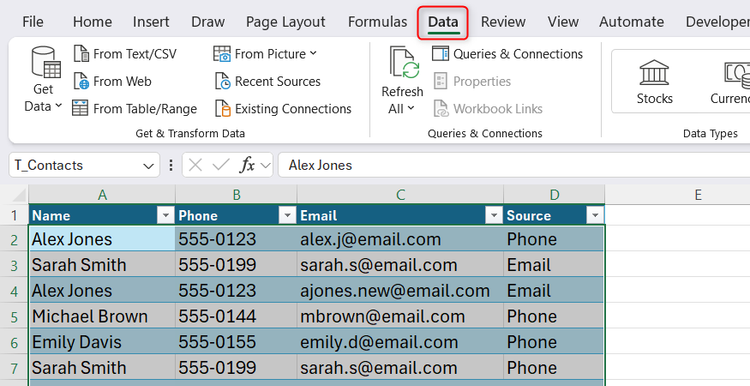Click the greyed Properties button
Image resolution: width=750 pixels, height=386 pixels.
click(472, 81)
